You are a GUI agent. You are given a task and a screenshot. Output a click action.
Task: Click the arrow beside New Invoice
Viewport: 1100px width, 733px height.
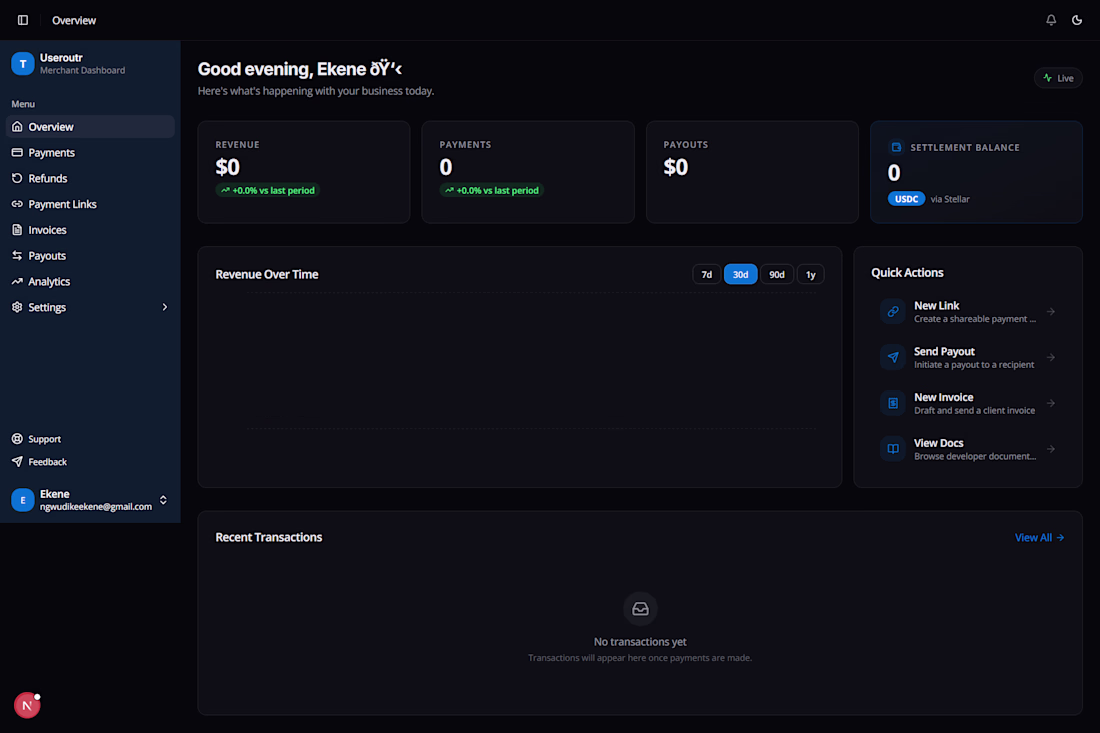pos(1051,403)
